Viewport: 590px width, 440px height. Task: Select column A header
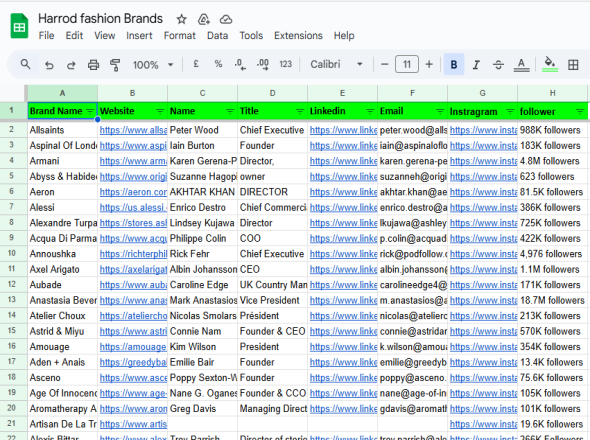click(62, 93)
